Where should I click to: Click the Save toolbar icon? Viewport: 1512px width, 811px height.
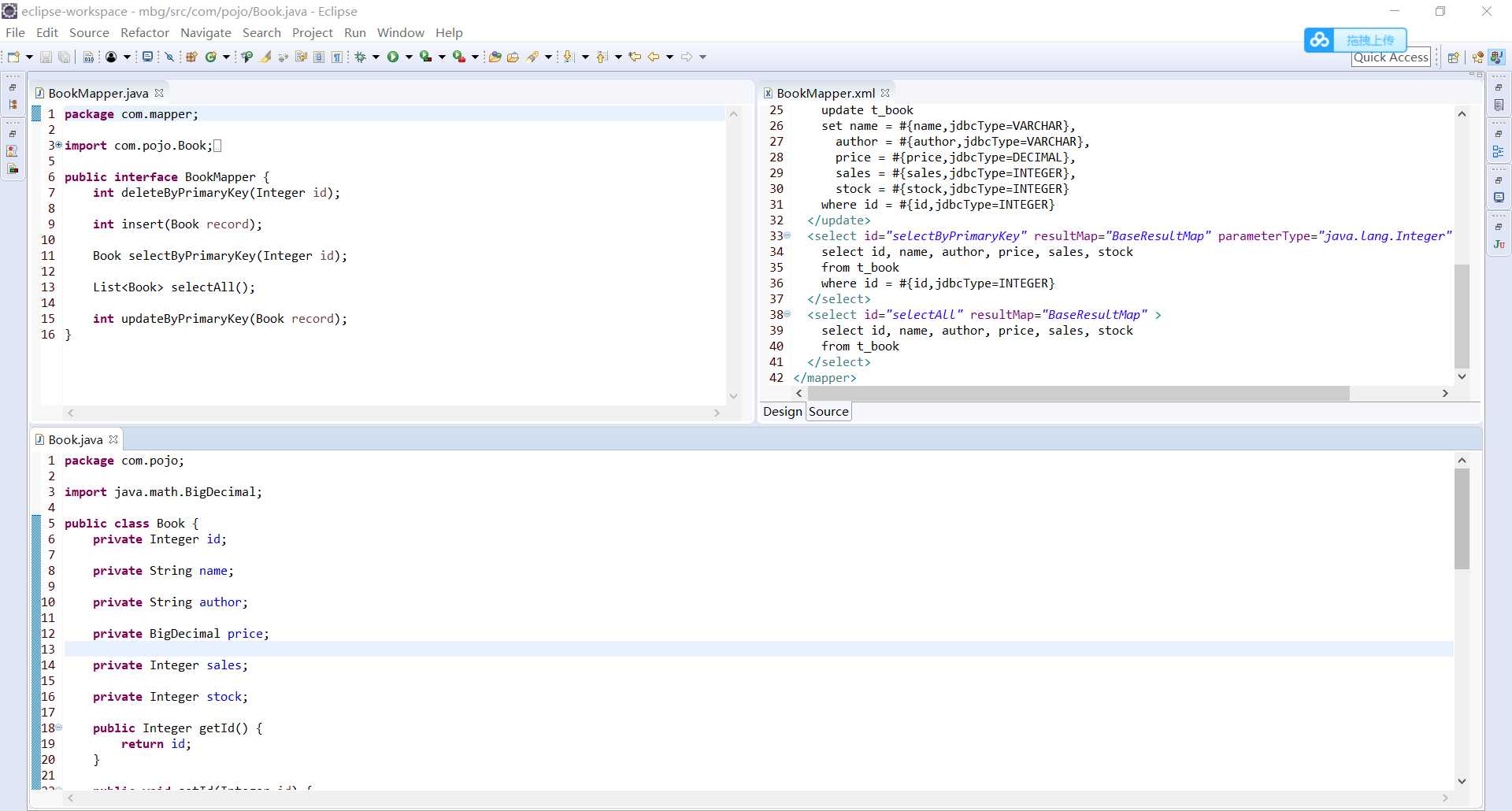coord(46,57)
